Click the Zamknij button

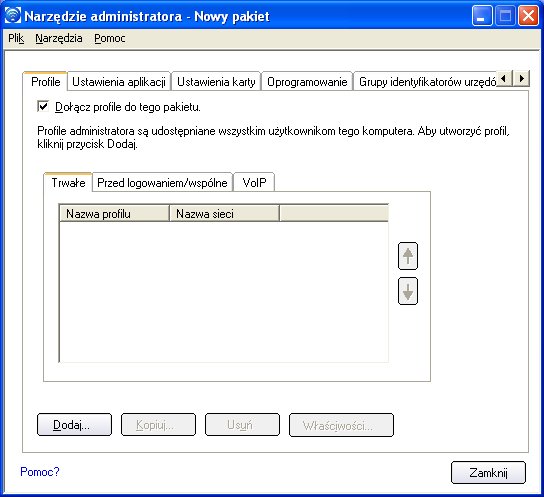point(488,472)
